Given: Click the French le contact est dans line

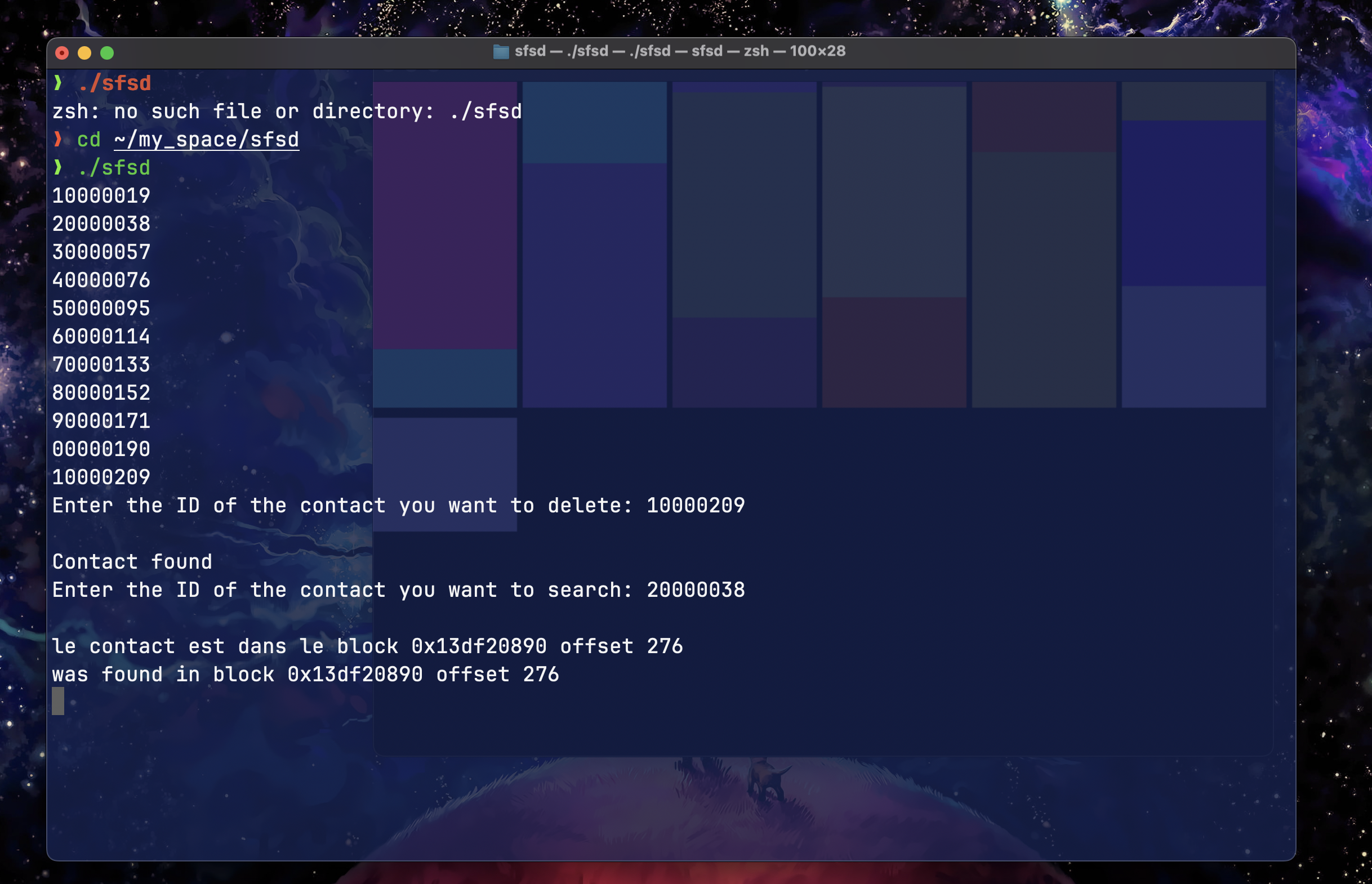Looking at the screenshot, I should click(x=367, y=646).
